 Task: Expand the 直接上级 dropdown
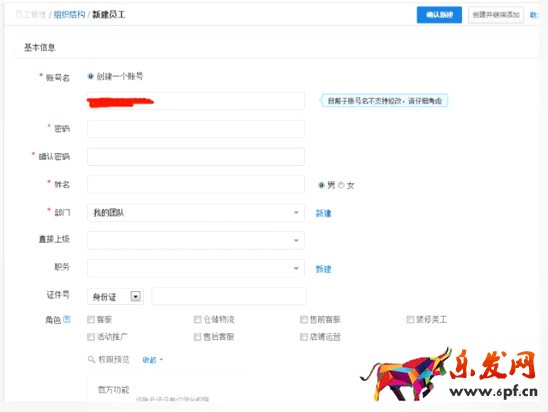point(196,240)
